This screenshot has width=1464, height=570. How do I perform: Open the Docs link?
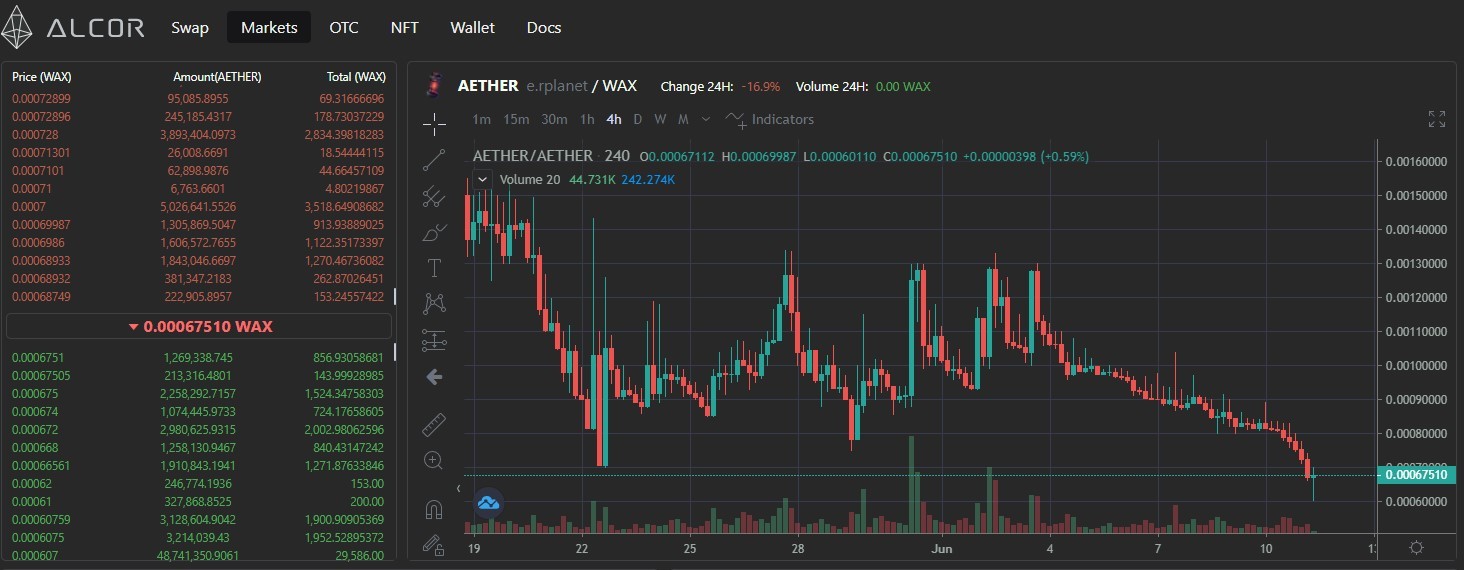pos(544,27)
